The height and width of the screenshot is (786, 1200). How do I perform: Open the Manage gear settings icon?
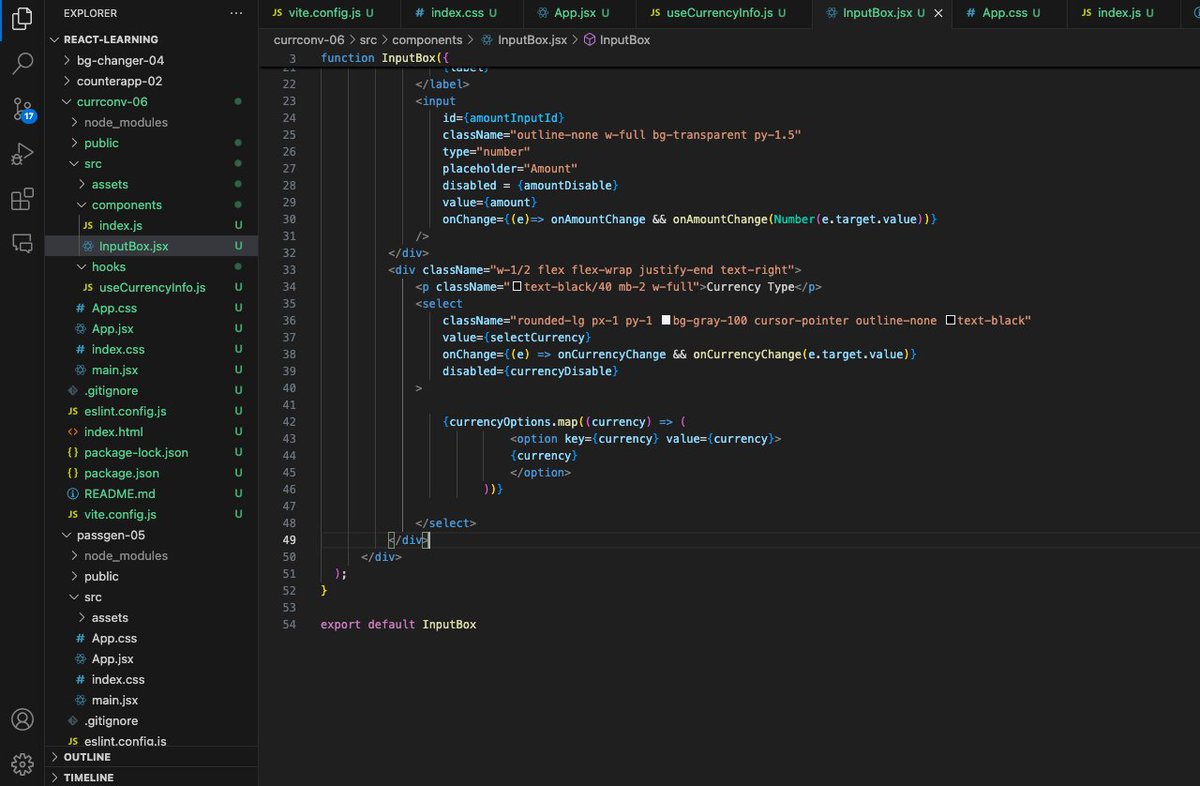[22, 764]
